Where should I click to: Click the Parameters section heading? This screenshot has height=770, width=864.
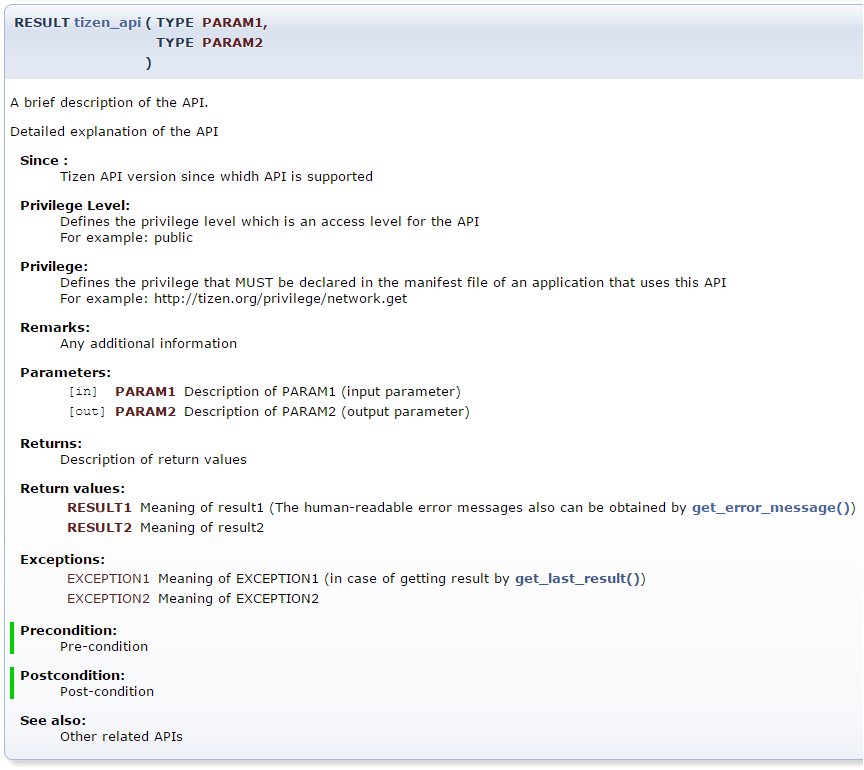[x=65, y=372]
